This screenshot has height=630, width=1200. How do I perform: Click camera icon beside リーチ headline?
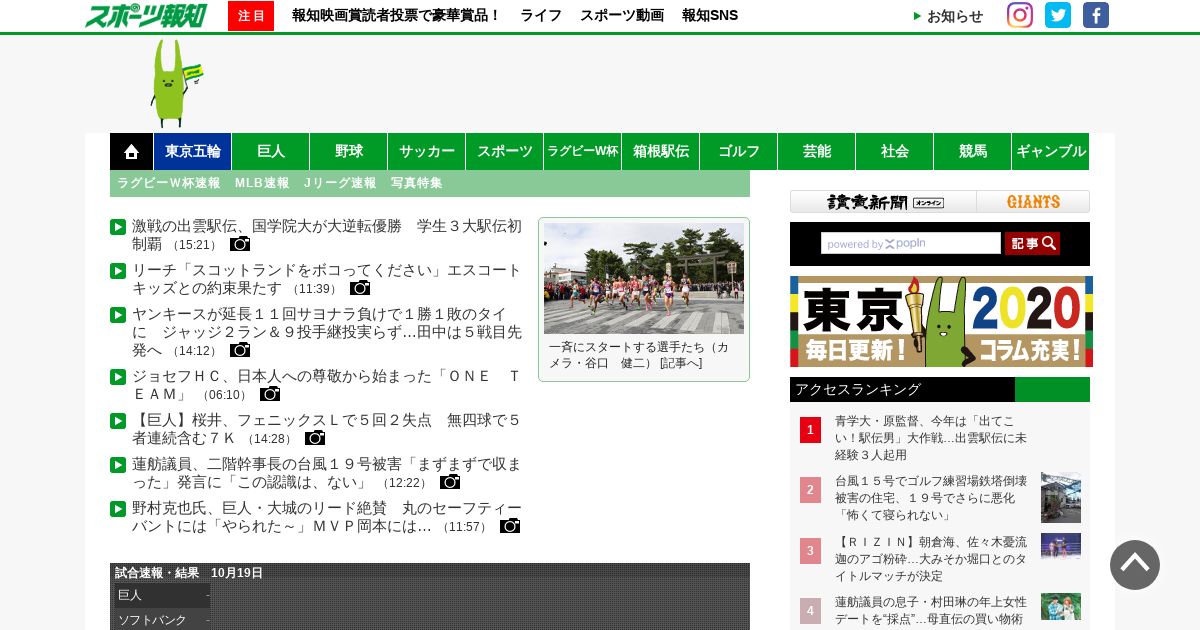pos(360,288)
